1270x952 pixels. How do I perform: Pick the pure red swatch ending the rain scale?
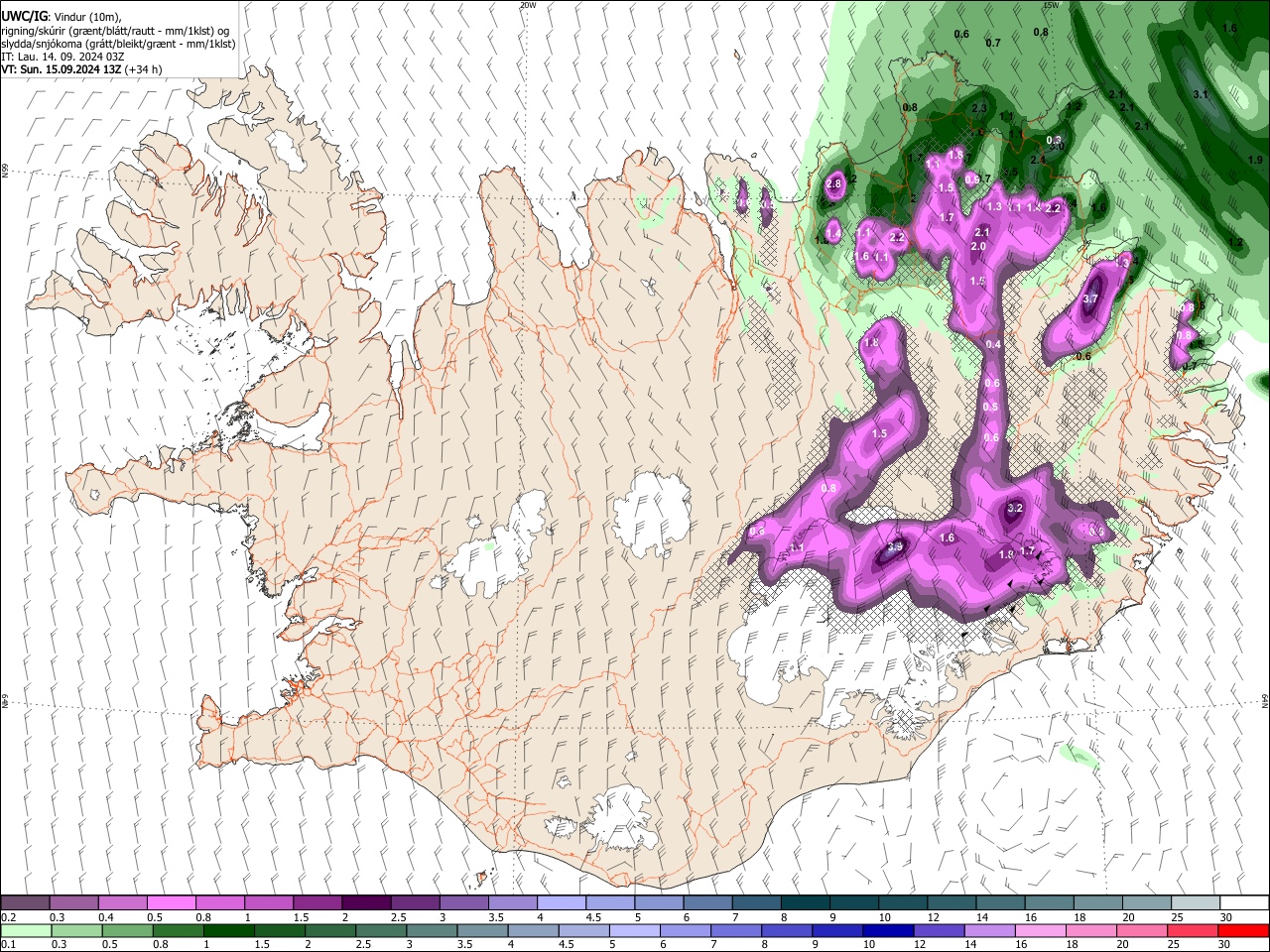coord(1244,930)
